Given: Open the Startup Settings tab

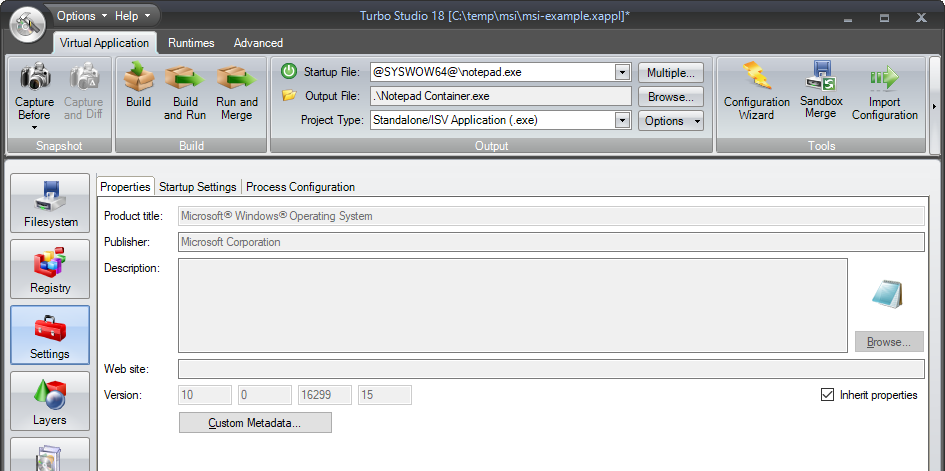Looking at the screenshot, I should pyautogui.click(x=198, y=187).
